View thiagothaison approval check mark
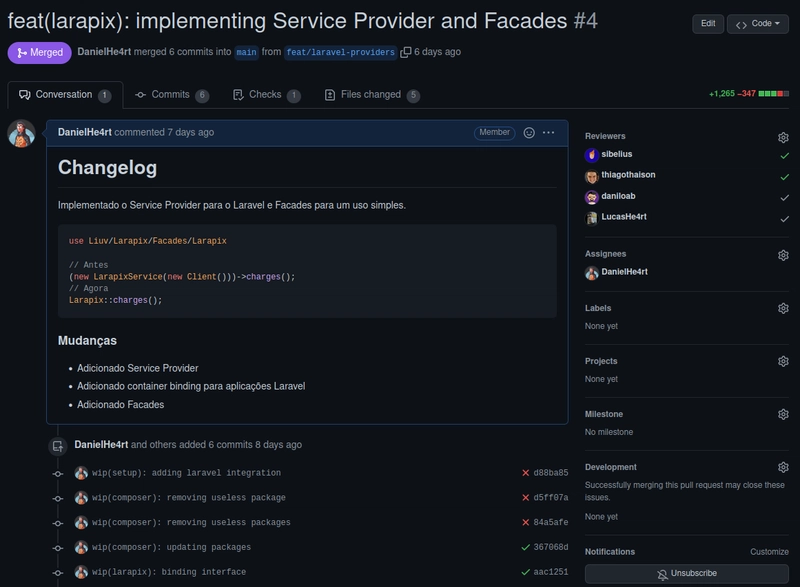The height and width of the screenshot is (587, 800). (785, 177)
